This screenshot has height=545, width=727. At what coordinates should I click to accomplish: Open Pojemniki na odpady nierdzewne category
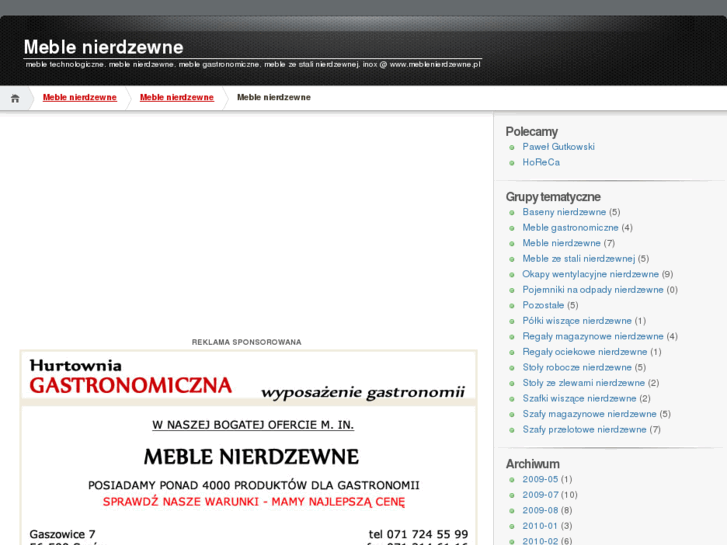click(x=593, y=290)
